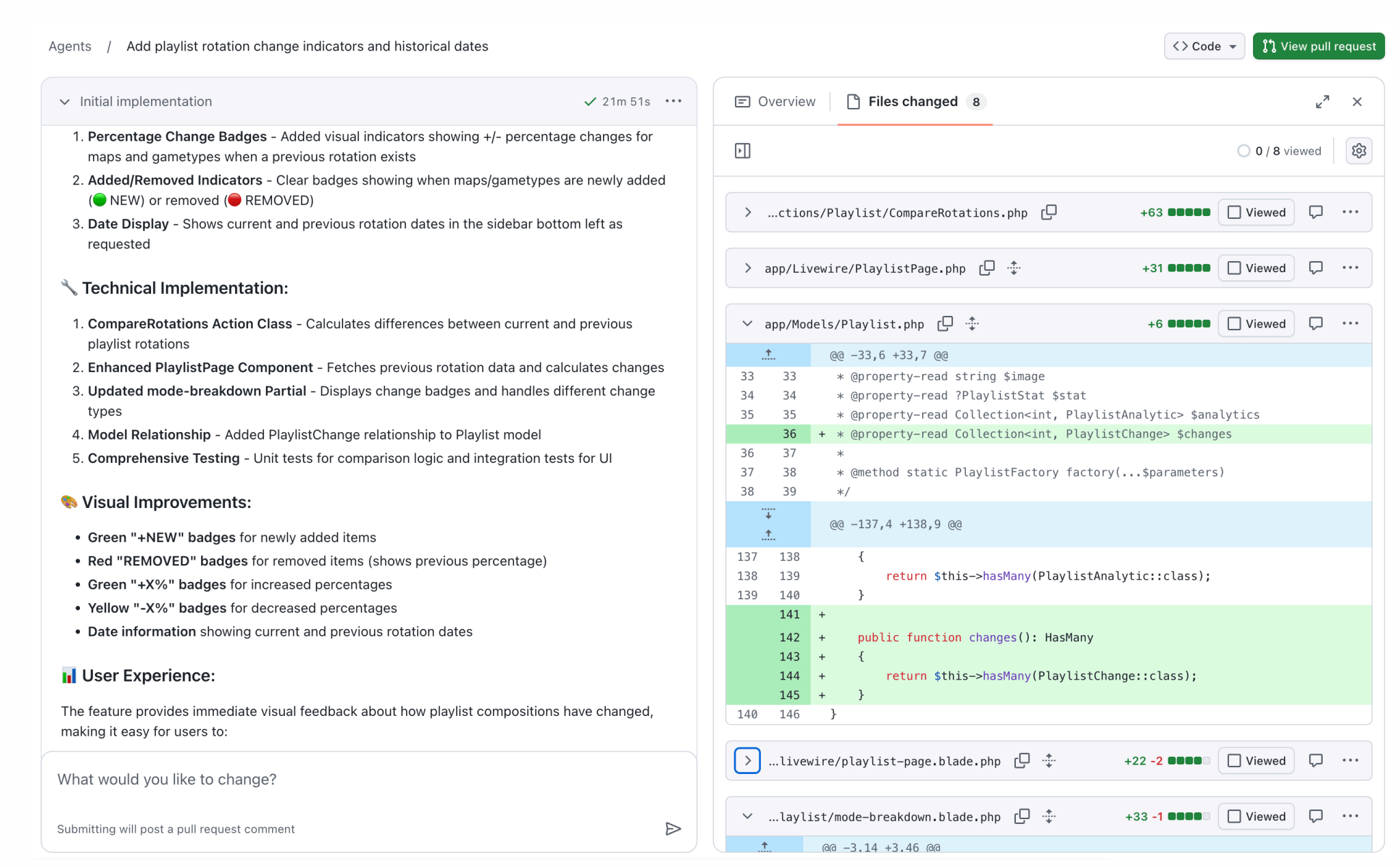Toggle the file tree sidebar
The height and width of the screenshot is (867, 1400).
tap(742, 151)
